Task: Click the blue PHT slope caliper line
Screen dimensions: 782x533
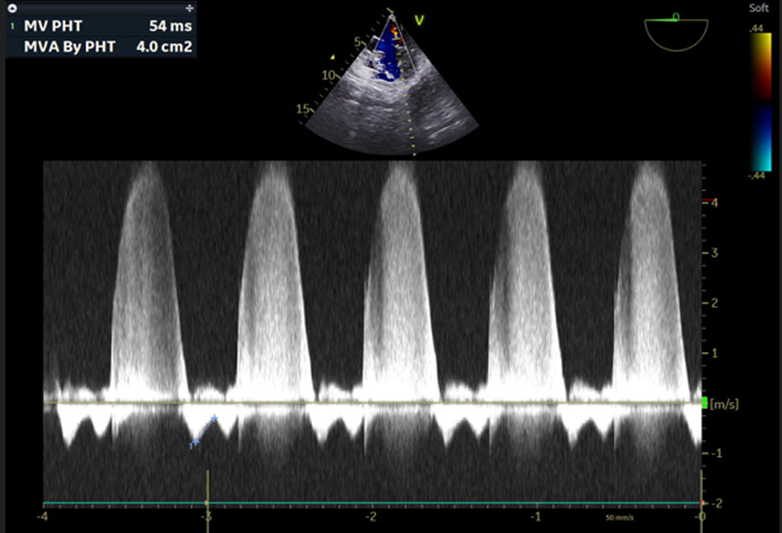Action: click(203, 430)
